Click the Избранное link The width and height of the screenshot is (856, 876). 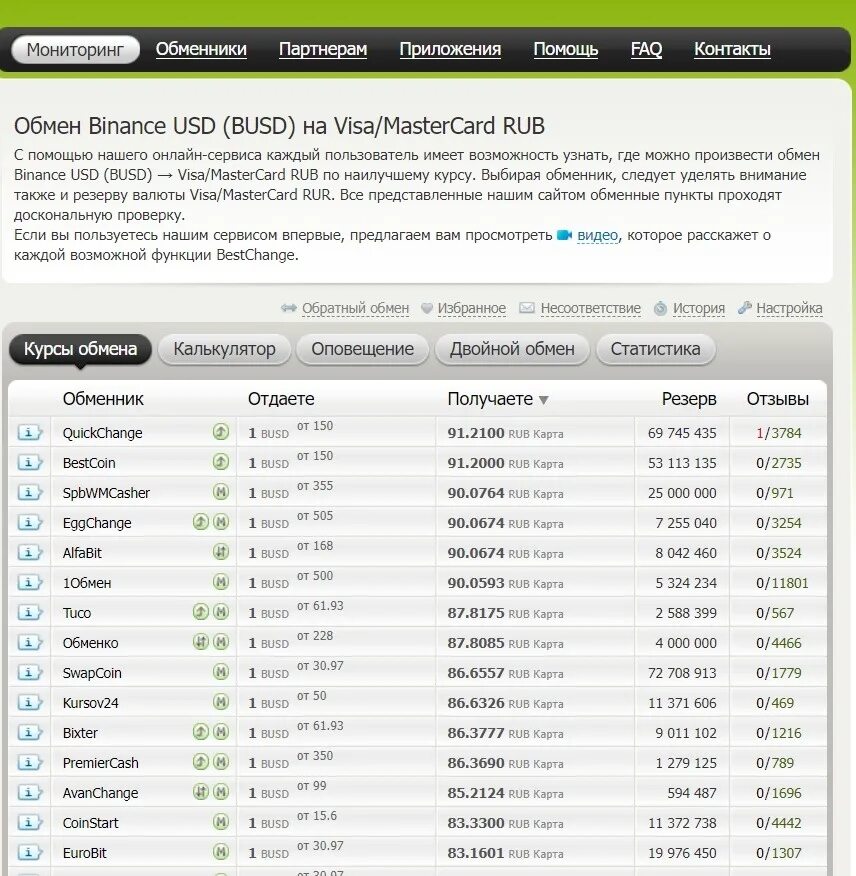tap(472, 308)
